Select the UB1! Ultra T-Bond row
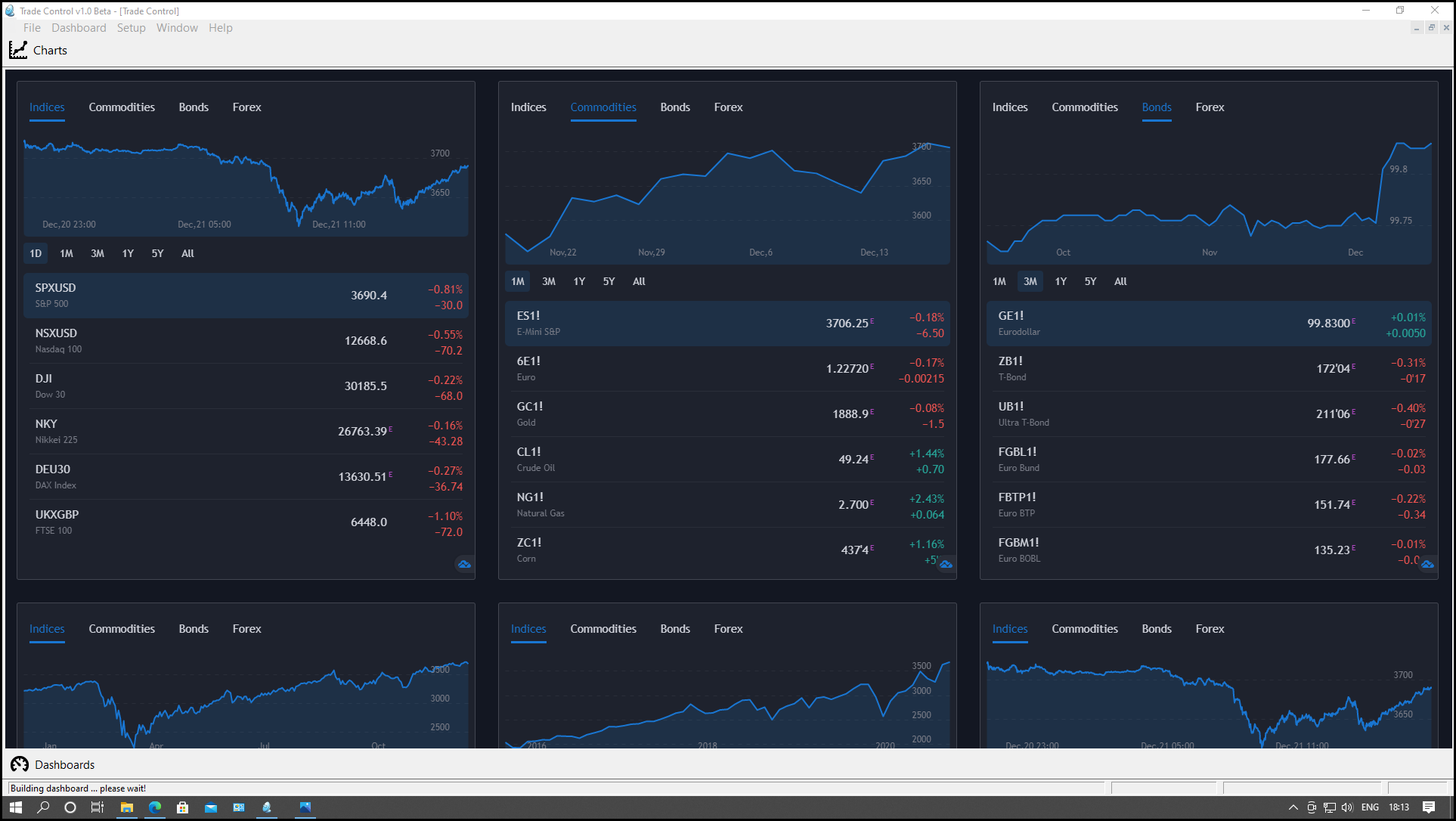The width and height of the screenshot is (1456, 821). (1210, 414)
